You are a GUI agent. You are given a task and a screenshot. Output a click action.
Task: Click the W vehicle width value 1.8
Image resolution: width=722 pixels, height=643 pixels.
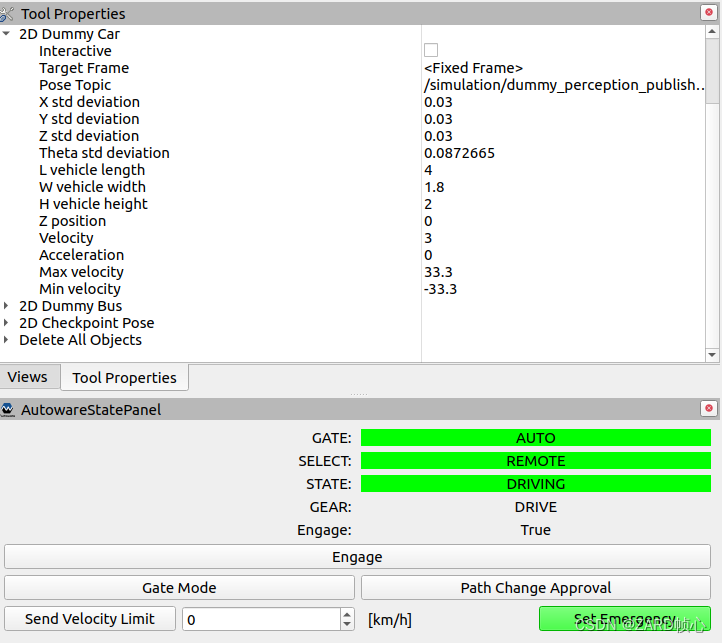coord(434,187)
